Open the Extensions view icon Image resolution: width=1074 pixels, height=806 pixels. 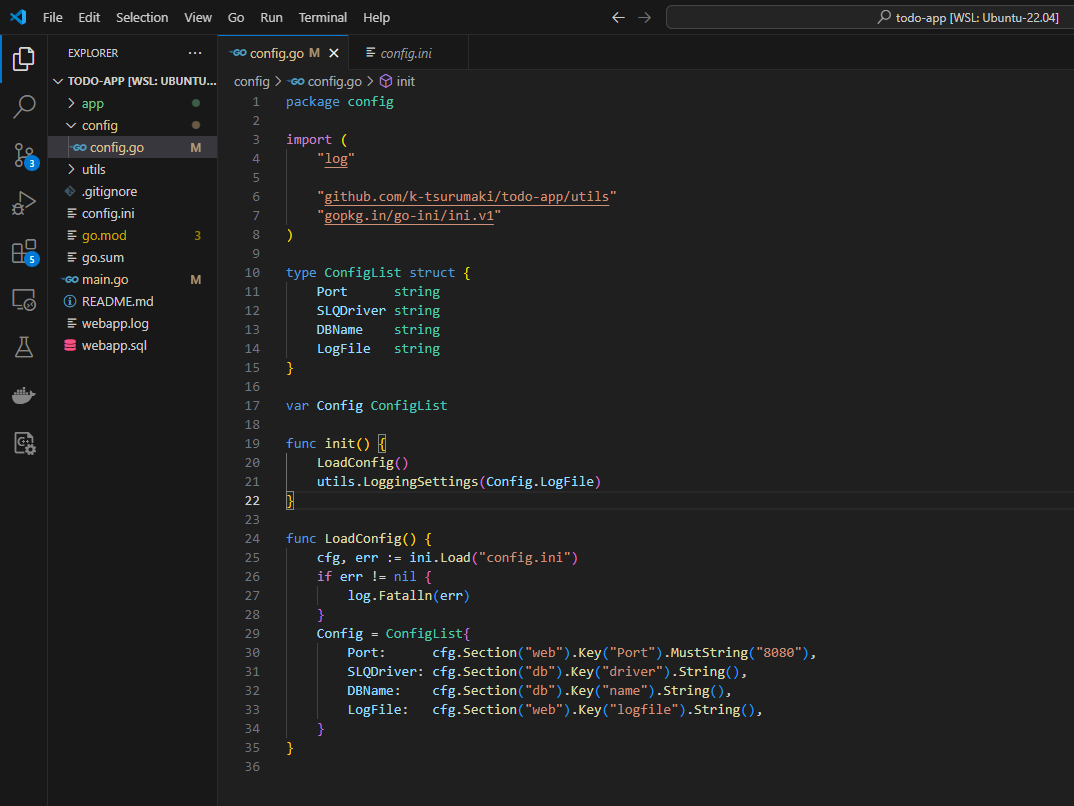[24, 252]
